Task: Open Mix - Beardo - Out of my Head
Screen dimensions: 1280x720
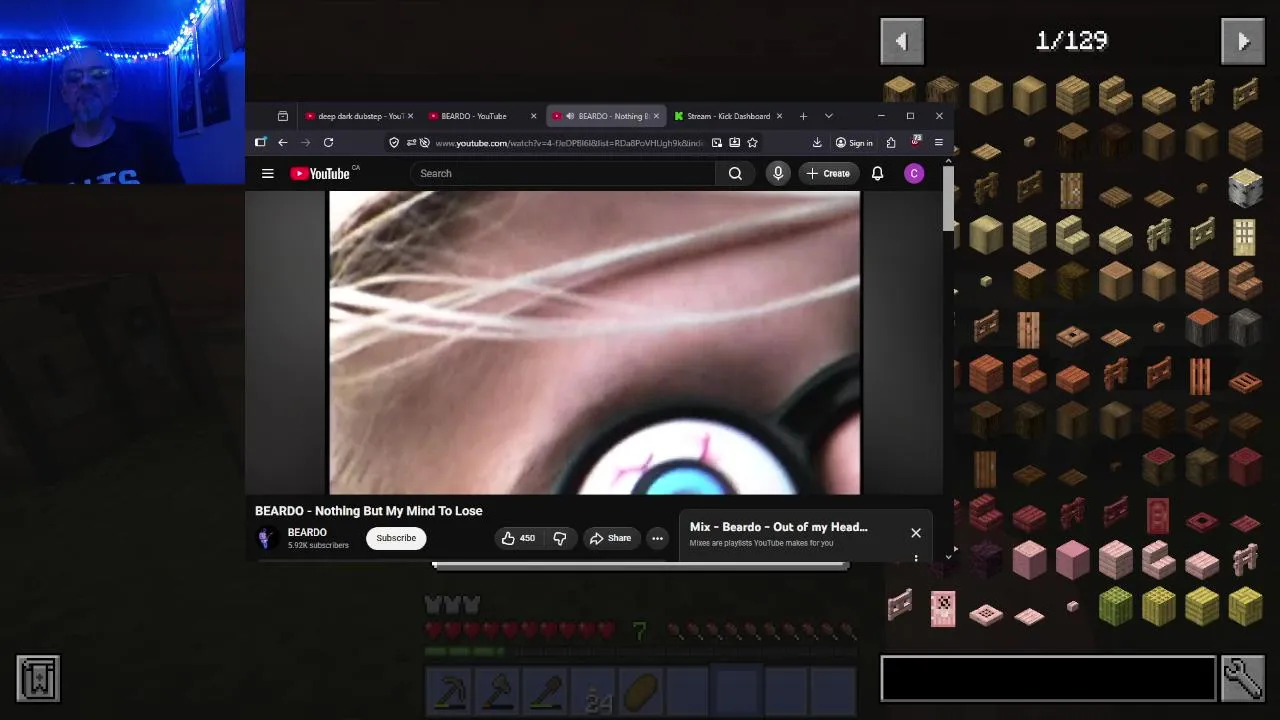Action: tap(778, 527)
